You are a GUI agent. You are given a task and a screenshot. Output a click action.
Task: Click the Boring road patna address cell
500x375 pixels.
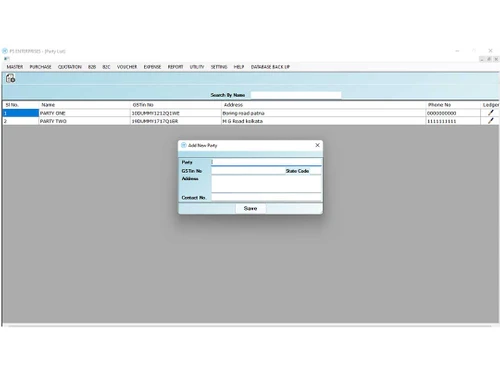pyautogui.click(x=323, y=113)
